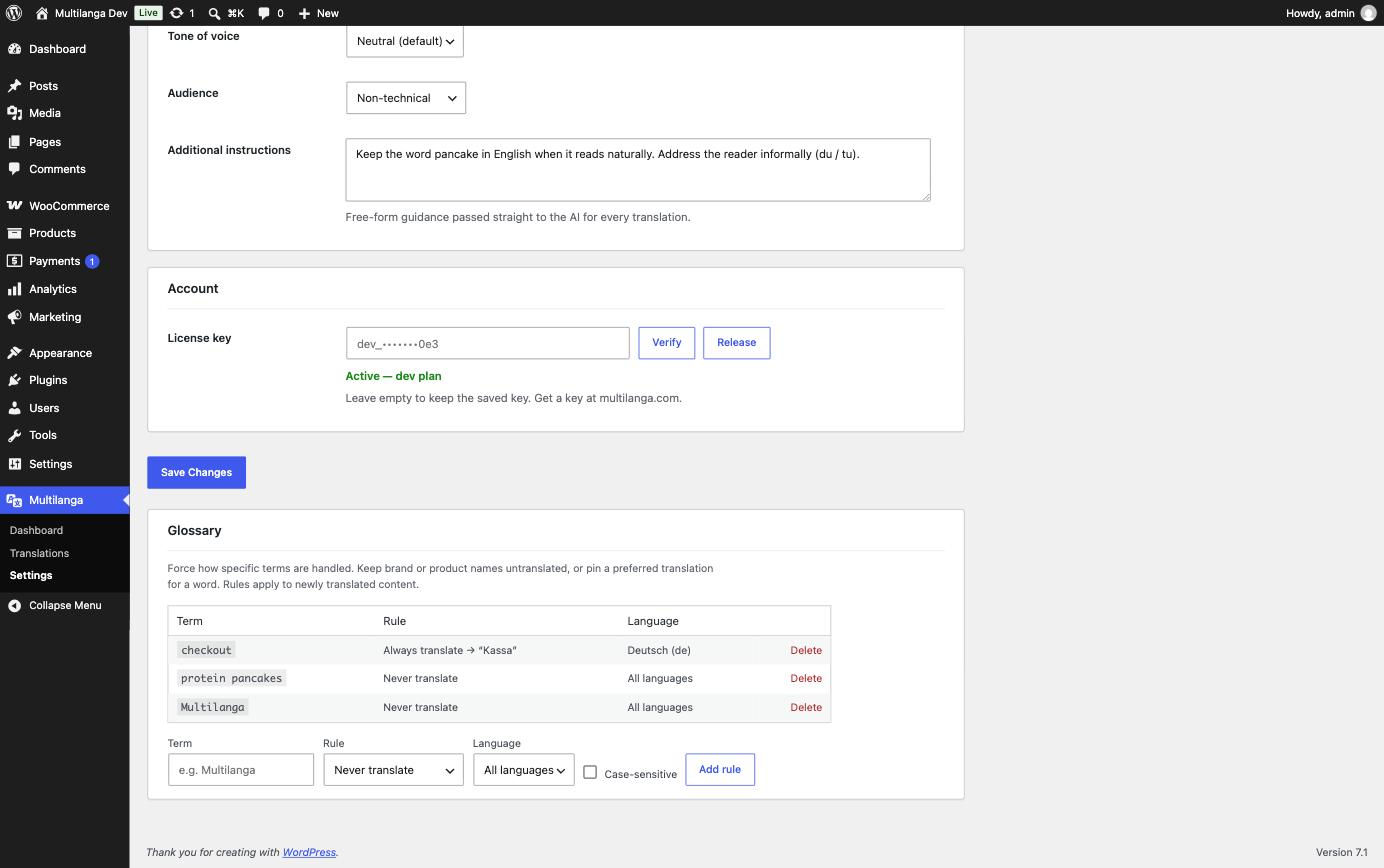Click the Users person icon
This screenshot has height=868, width=1384.
(15, 408)
